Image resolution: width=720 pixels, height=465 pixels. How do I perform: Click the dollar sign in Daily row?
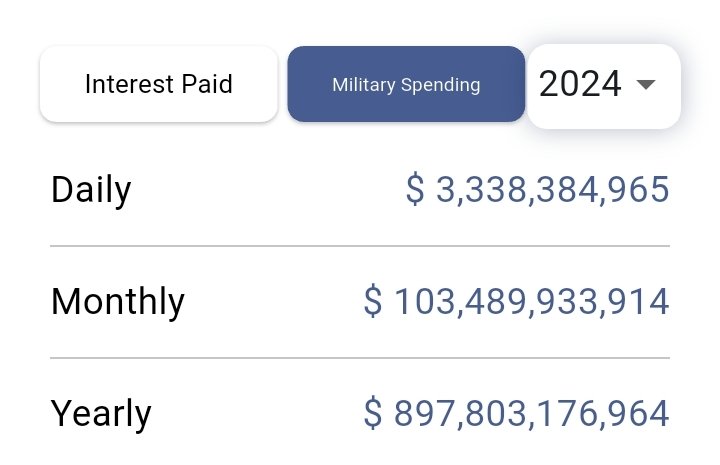415,189
